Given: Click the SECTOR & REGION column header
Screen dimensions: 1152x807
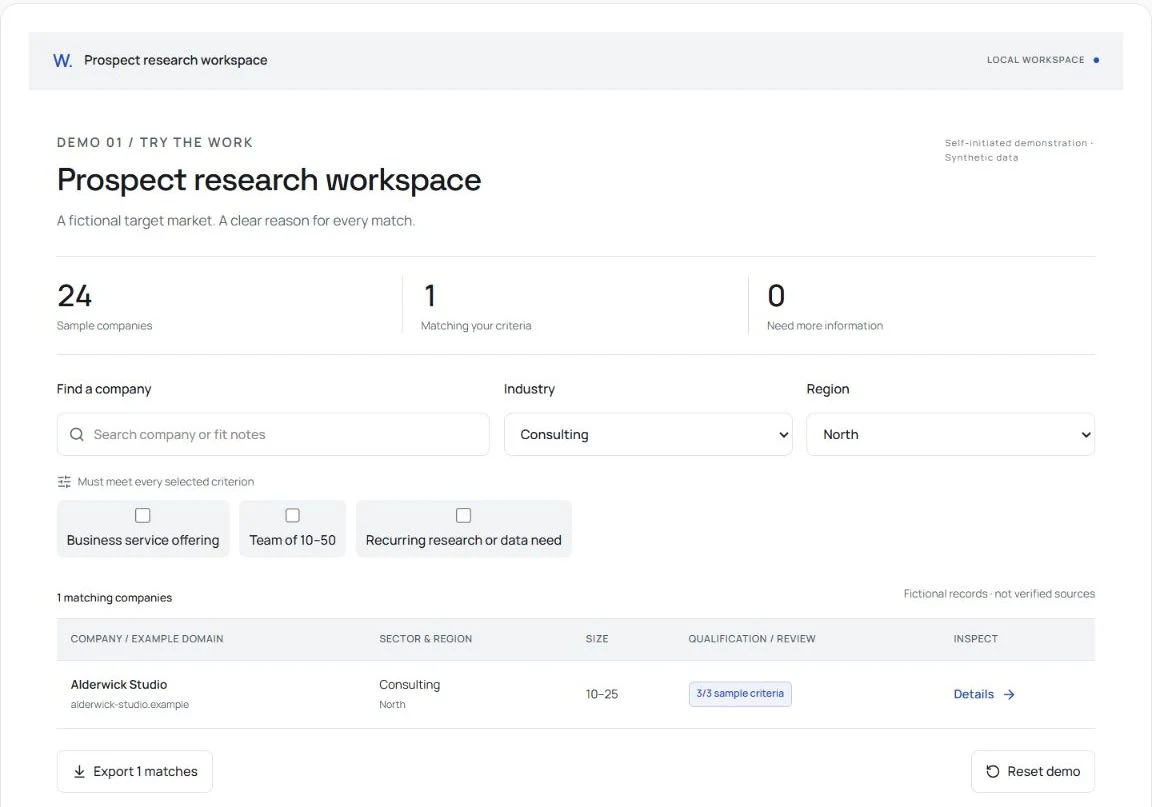Looking at the screenshot, I should 425,639.
